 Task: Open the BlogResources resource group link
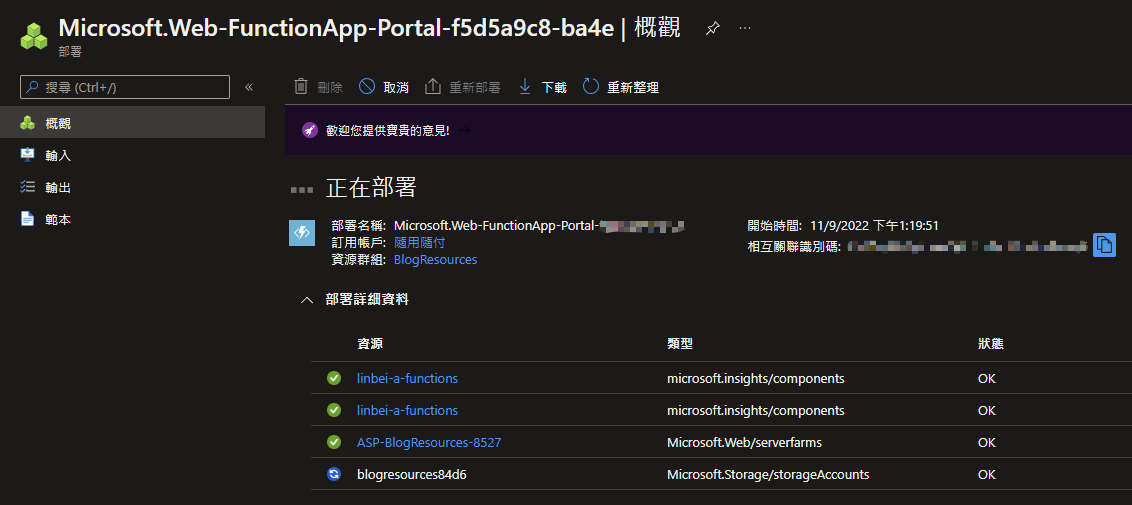point(435,260)
